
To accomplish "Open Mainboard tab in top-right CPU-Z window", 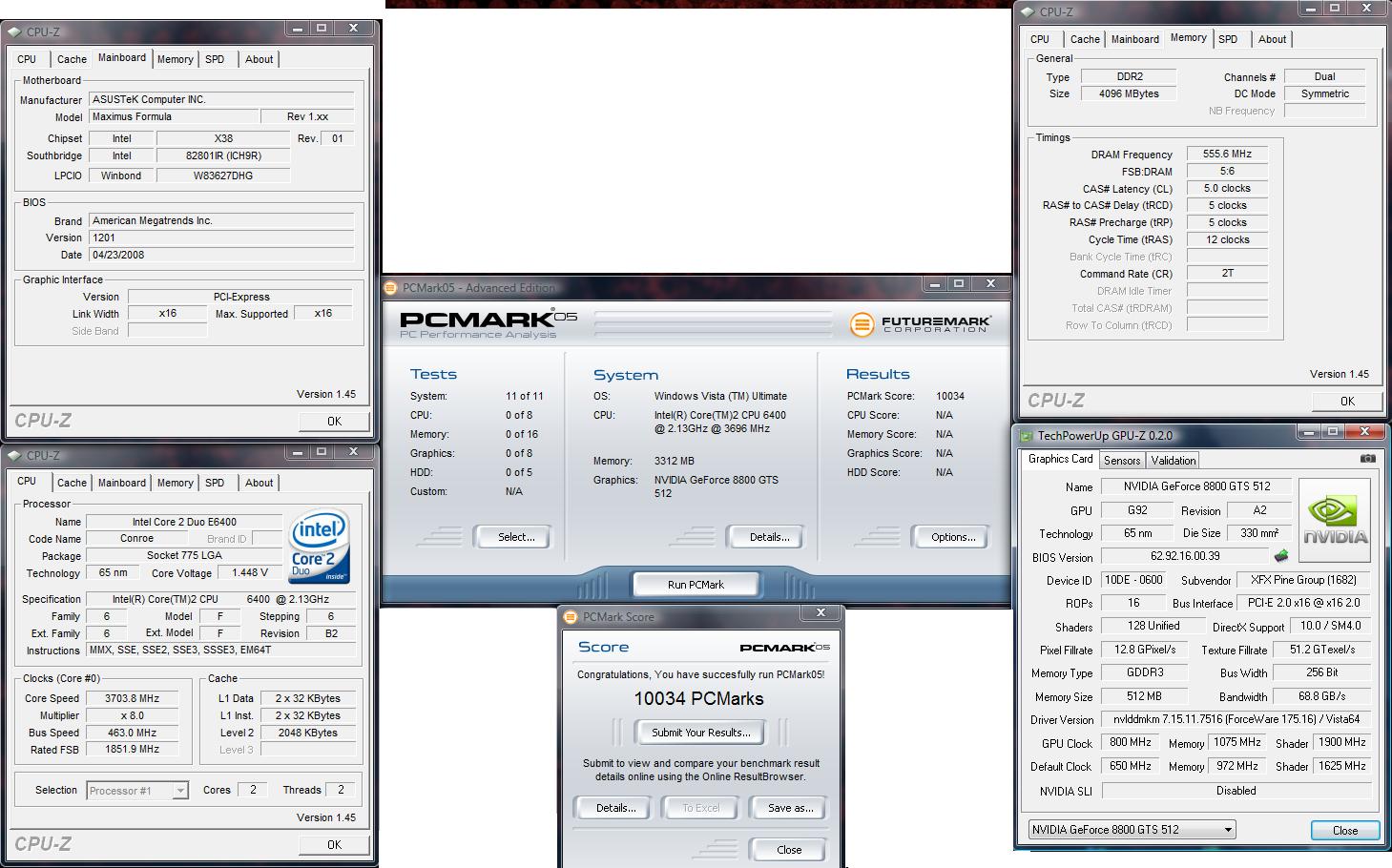I will pos(1135,39).
